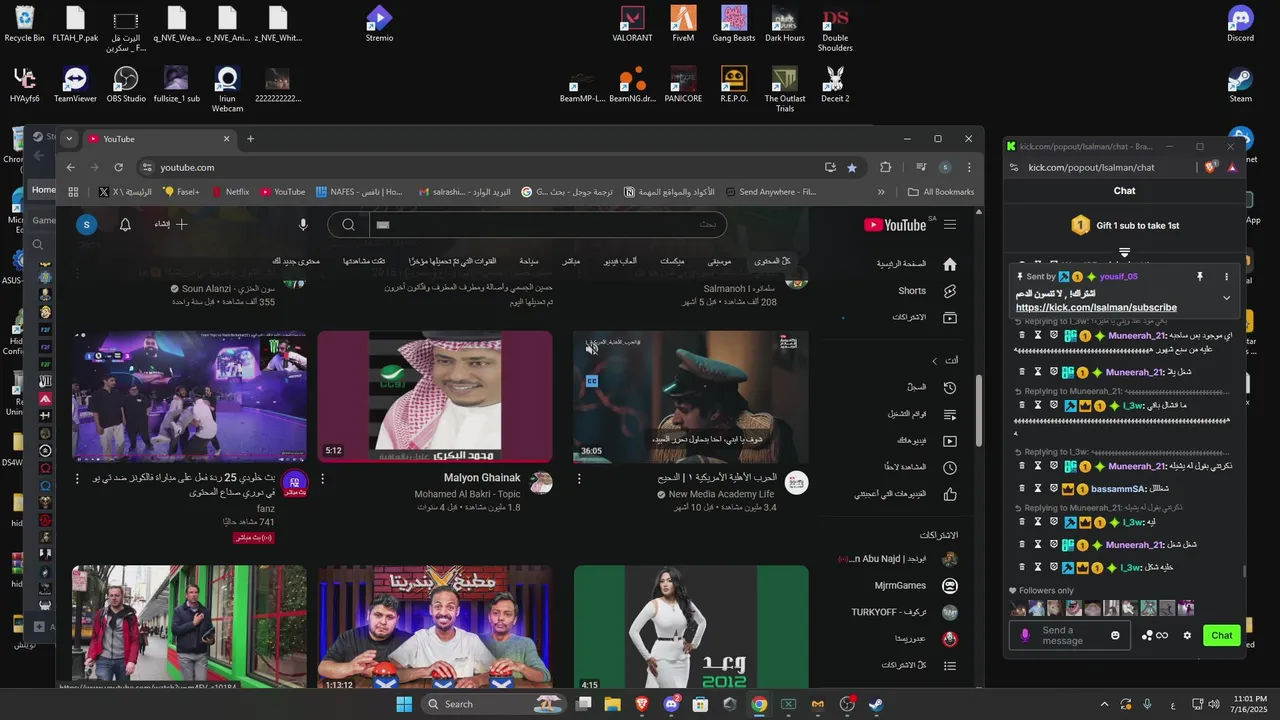Open Discord desktop shortcut

(1240, 24)
